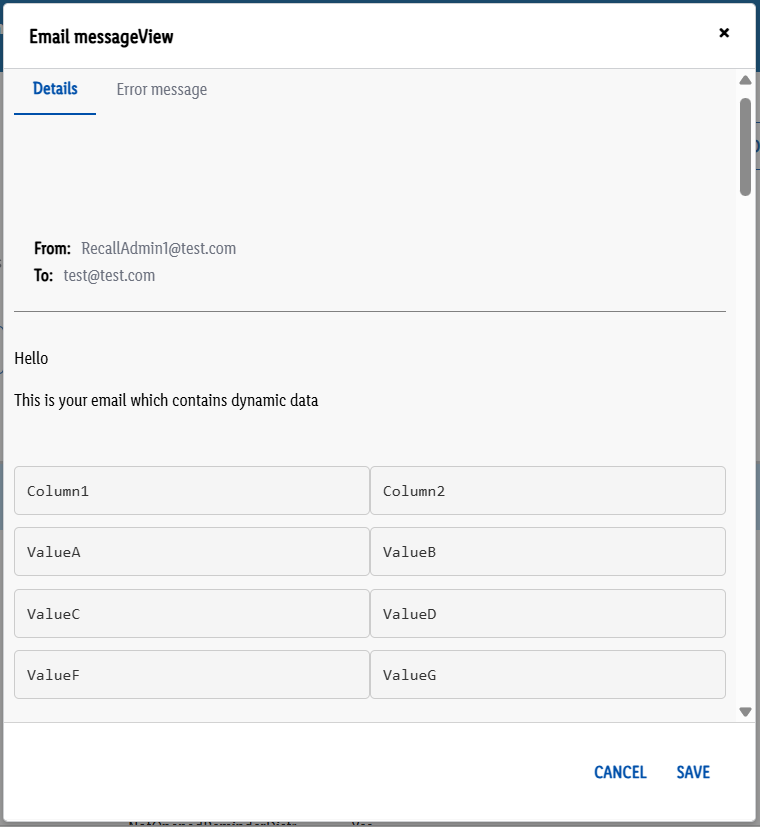Click the scrollbar up arrow
760x827 pixels.
pyautogui.click(x=745, y=80)
